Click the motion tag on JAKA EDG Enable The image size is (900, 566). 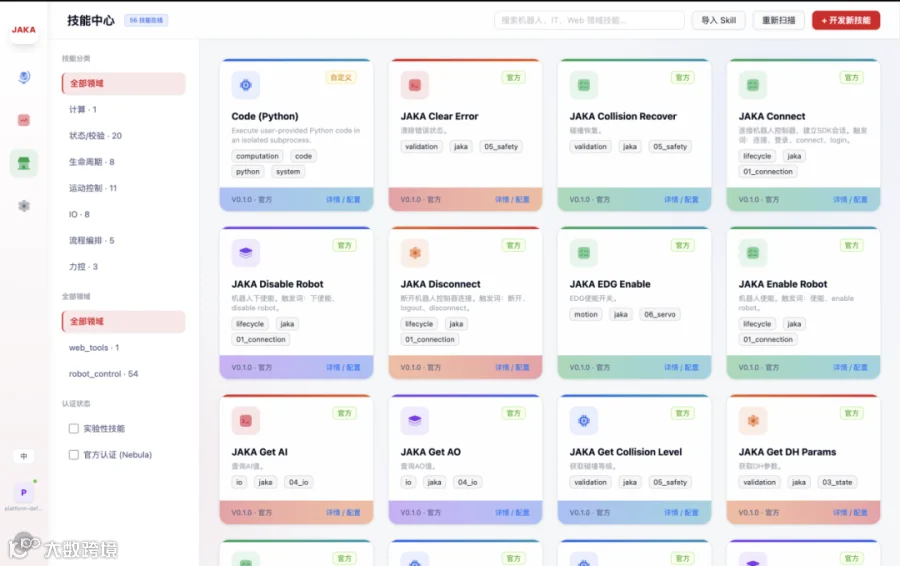point(585,315)
